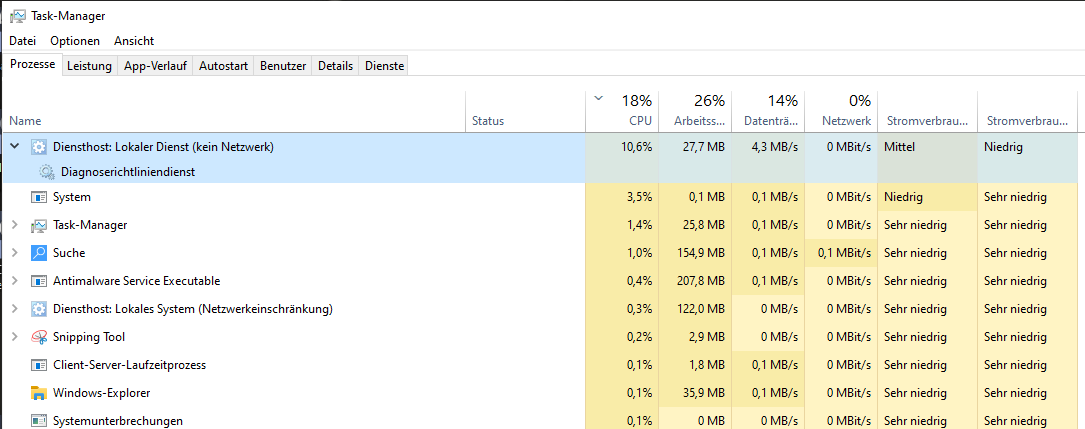The image size is (1085, 429).
Task: Select the Client-Server-Laufzeitprozess name
Action: click(129, 365)
